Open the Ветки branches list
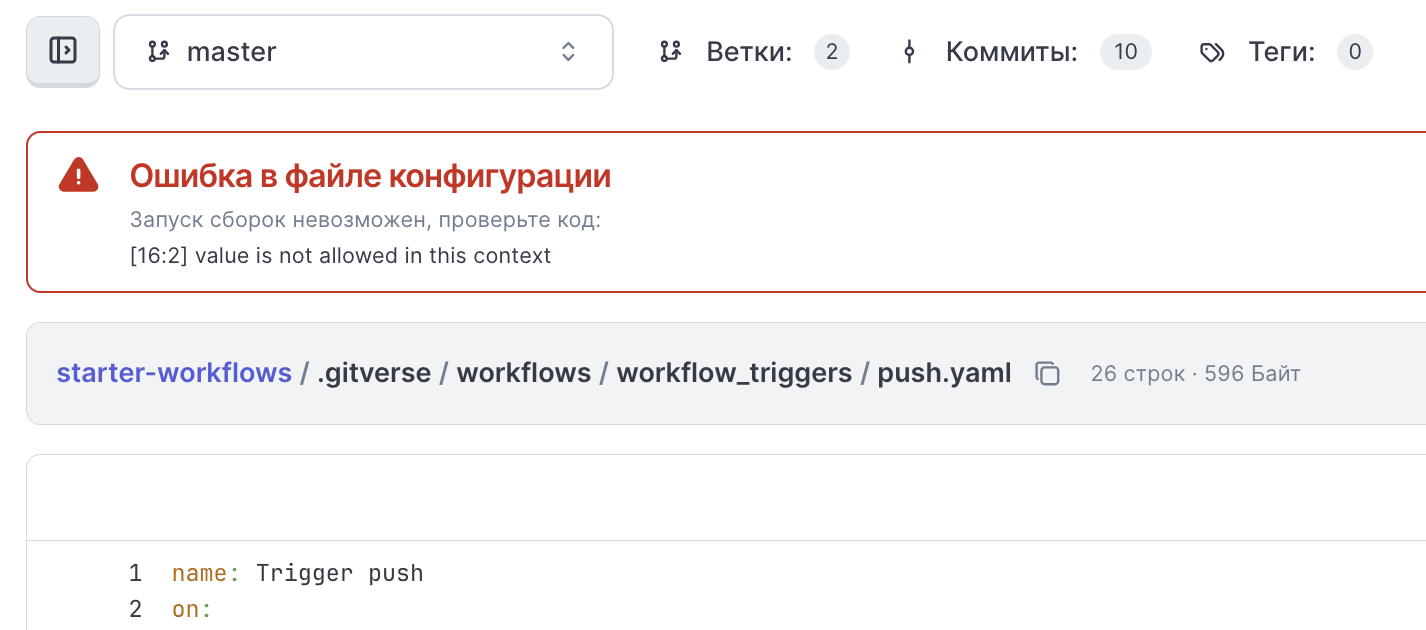The width and height of the screenshot is (1426, 630). (749, 52)
